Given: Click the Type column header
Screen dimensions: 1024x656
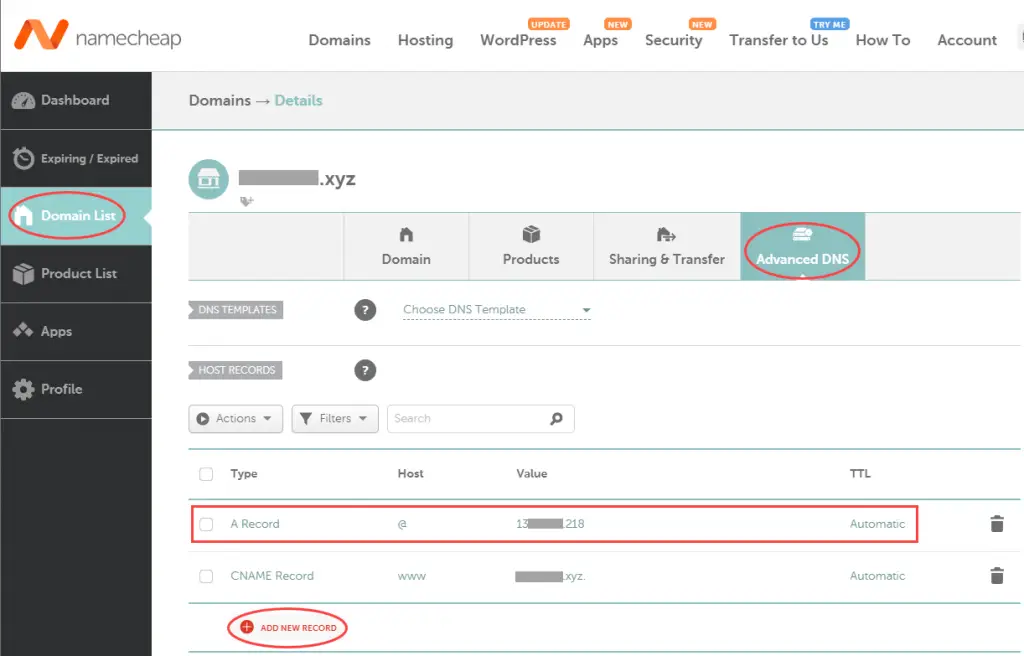Looking at the screenshot, I should [244, 474].
